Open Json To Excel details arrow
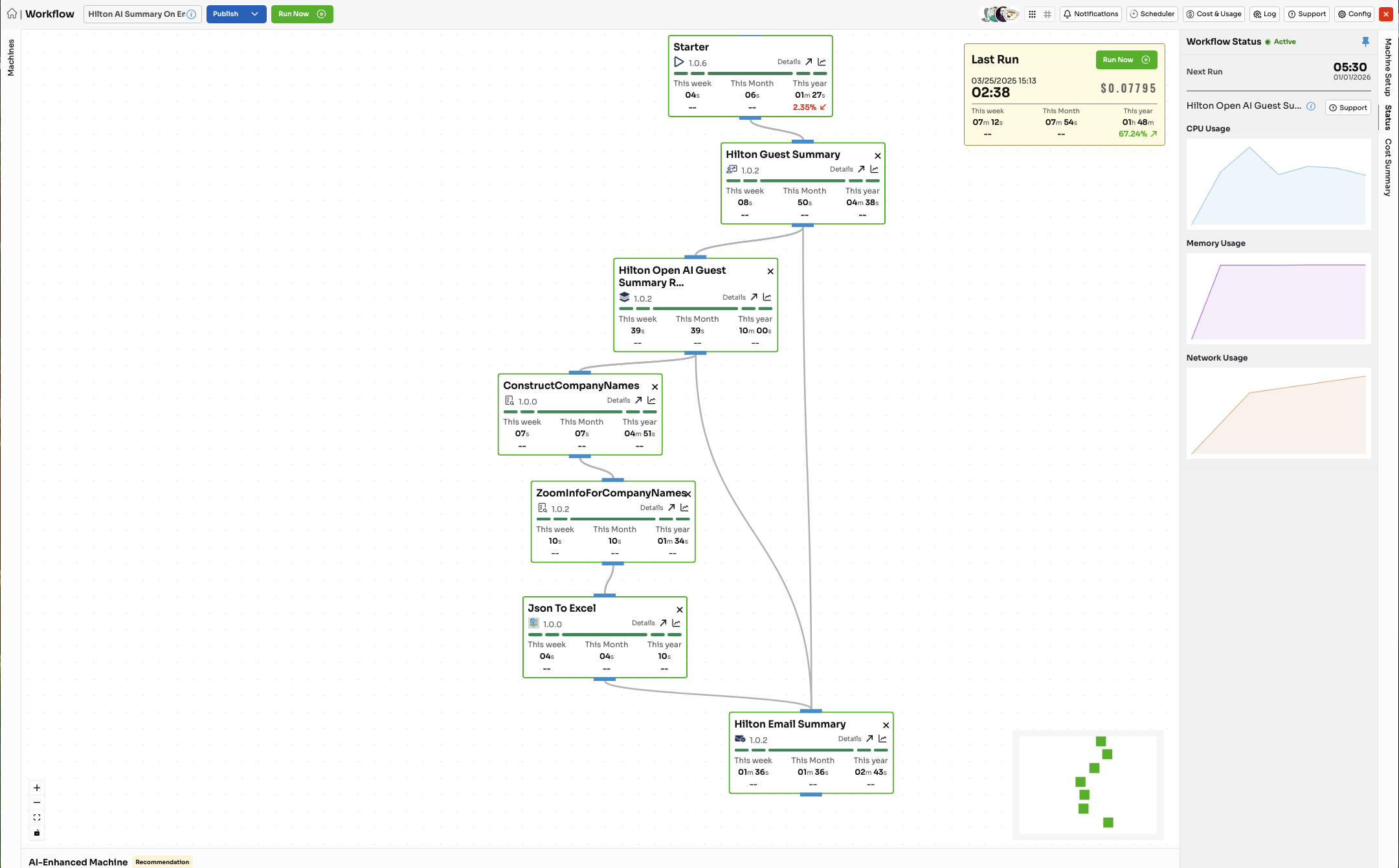This screenshot has width=1399, height=868. pyautogui.click(x=663, y=623)
